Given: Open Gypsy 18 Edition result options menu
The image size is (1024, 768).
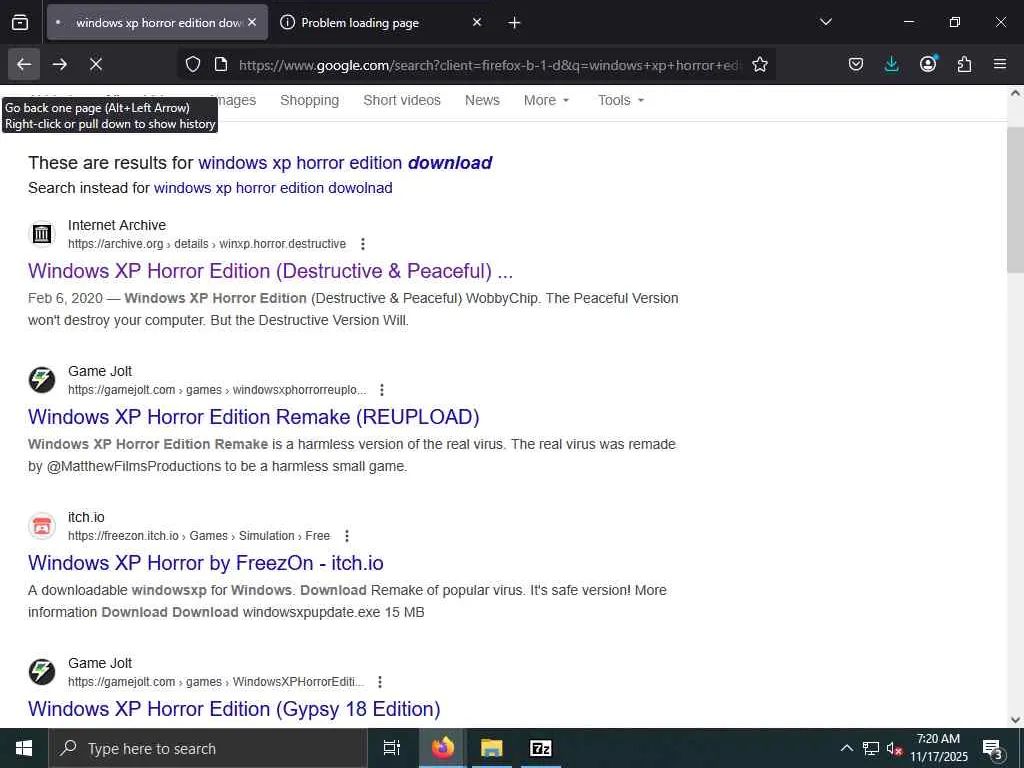Looking at the screenshot, I should pos(379,682).
